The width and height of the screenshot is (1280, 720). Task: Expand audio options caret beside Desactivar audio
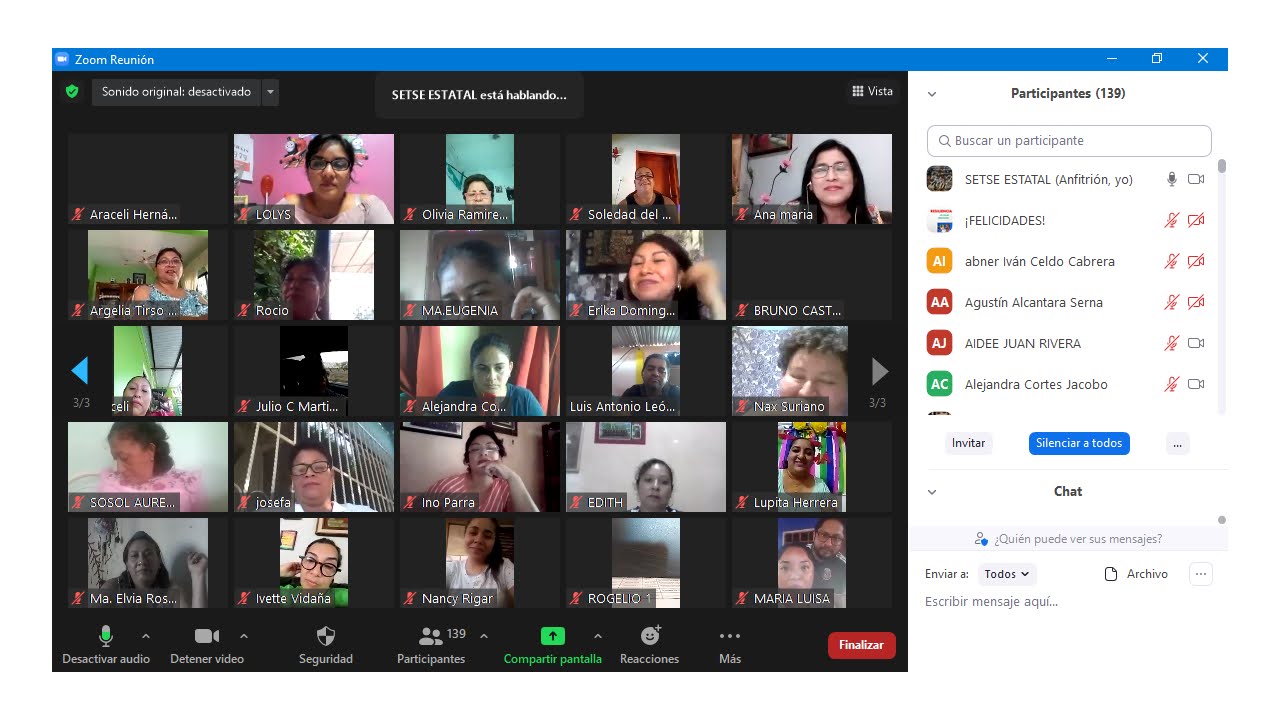pos(146,636)
